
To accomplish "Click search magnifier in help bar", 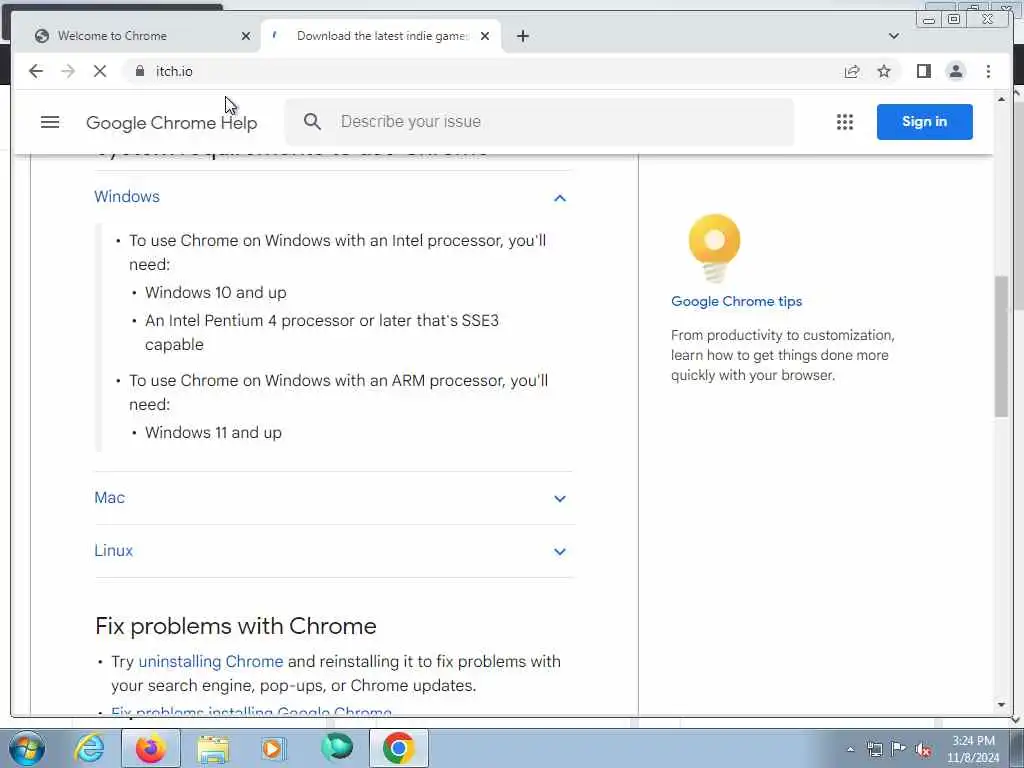I will (x=312, y=121).
